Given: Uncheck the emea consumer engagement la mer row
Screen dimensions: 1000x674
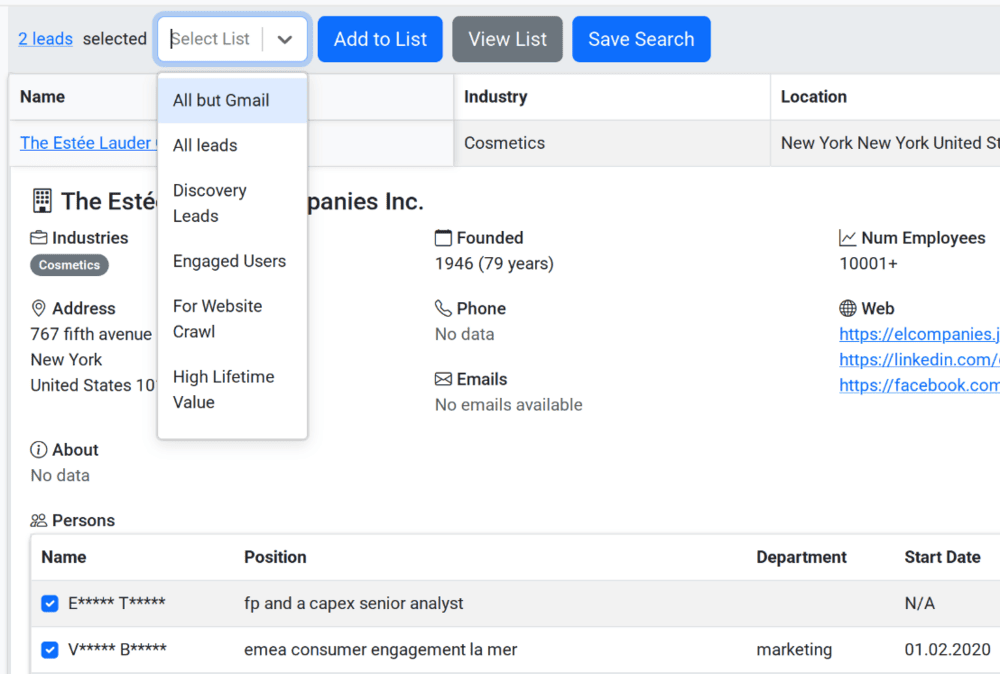Looking at the screenshot, I should tap(50, 650).
